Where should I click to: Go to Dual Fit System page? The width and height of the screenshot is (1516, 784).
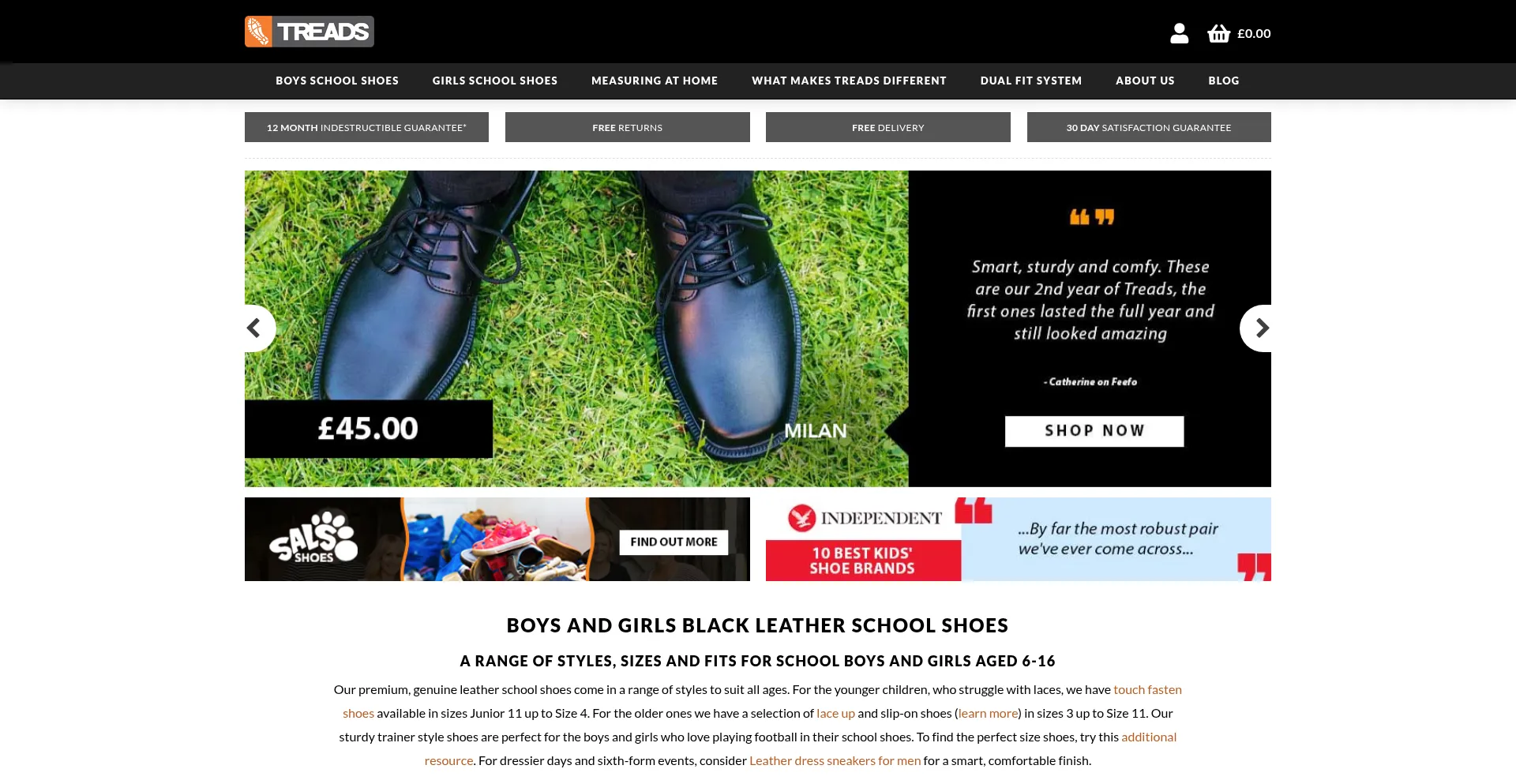click(x=1031, y=81)
